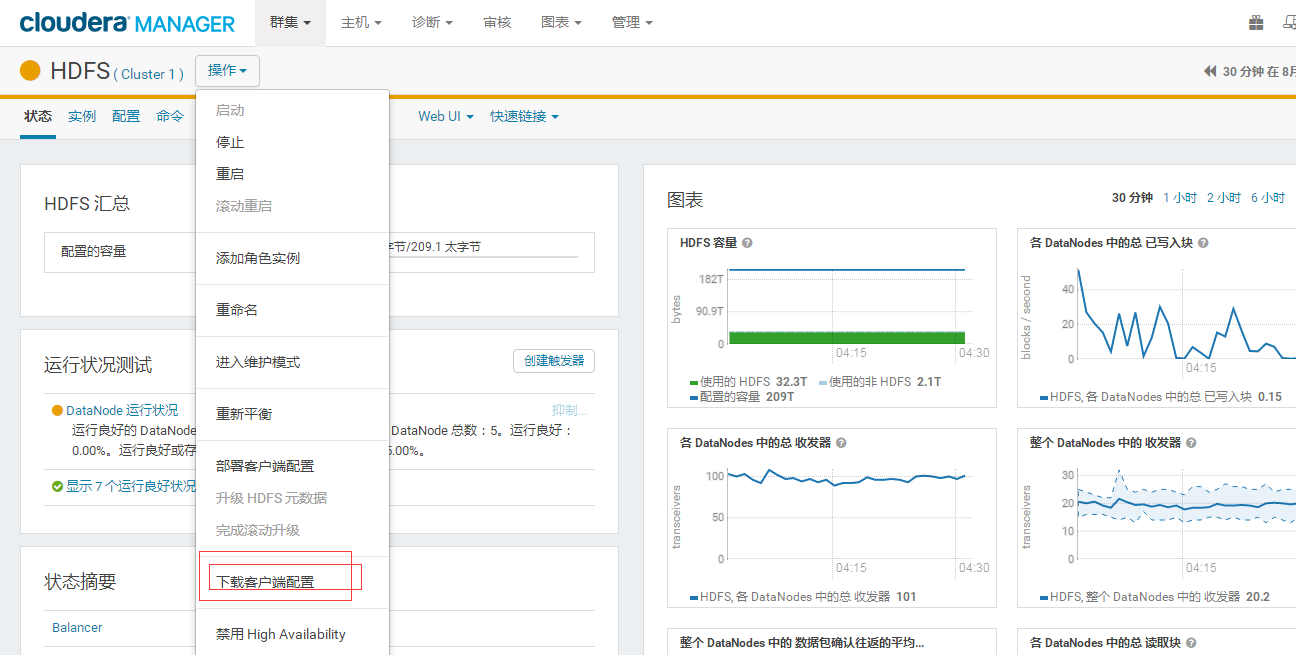Click the 数据包确认往返的平均 chart title
This screenshot has width=1296, height=655.
[x=802, y=643]
